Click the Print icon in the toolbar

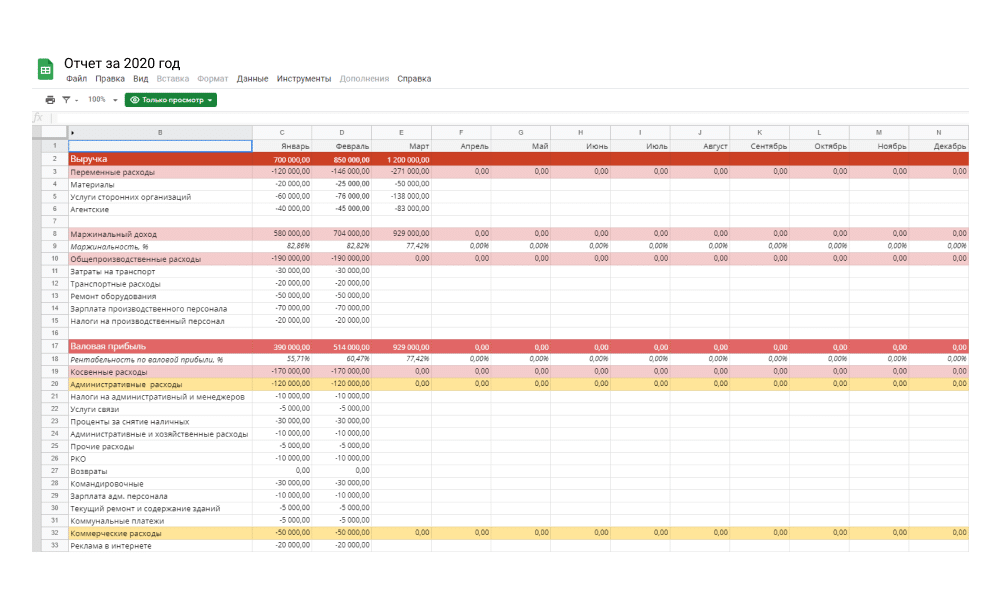point(50,100)
